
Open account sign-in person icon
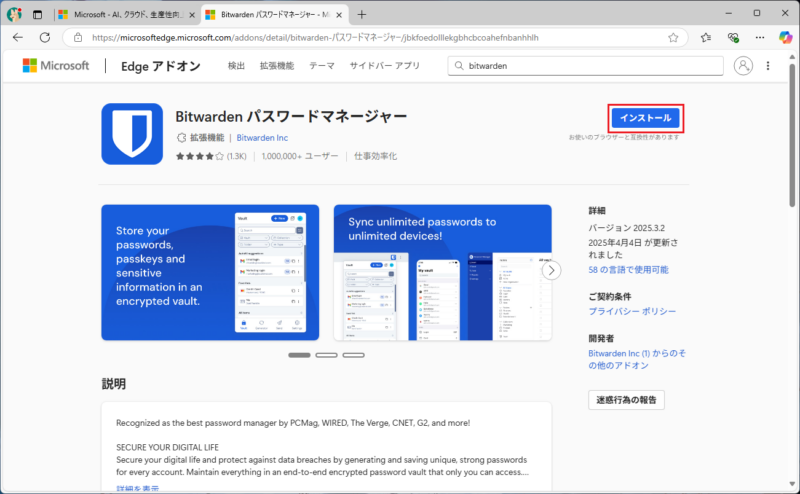click(743, 66)
